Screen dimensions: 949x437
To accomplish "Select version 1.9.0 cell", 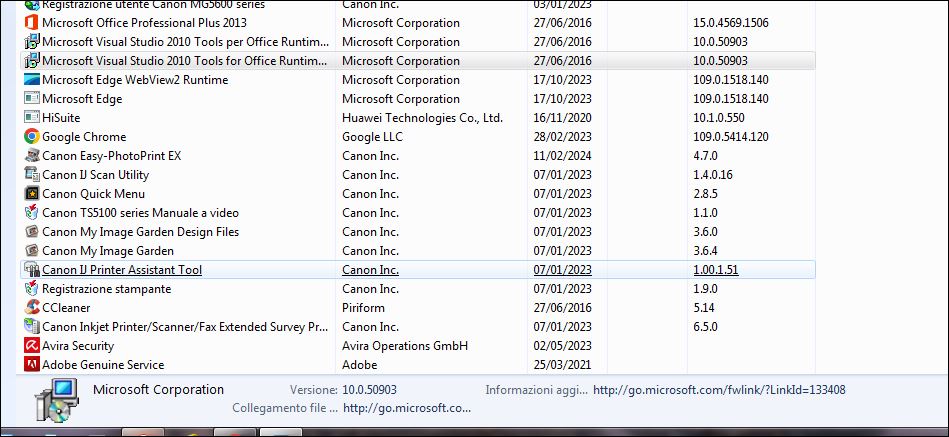I will (x=705, y=289).
